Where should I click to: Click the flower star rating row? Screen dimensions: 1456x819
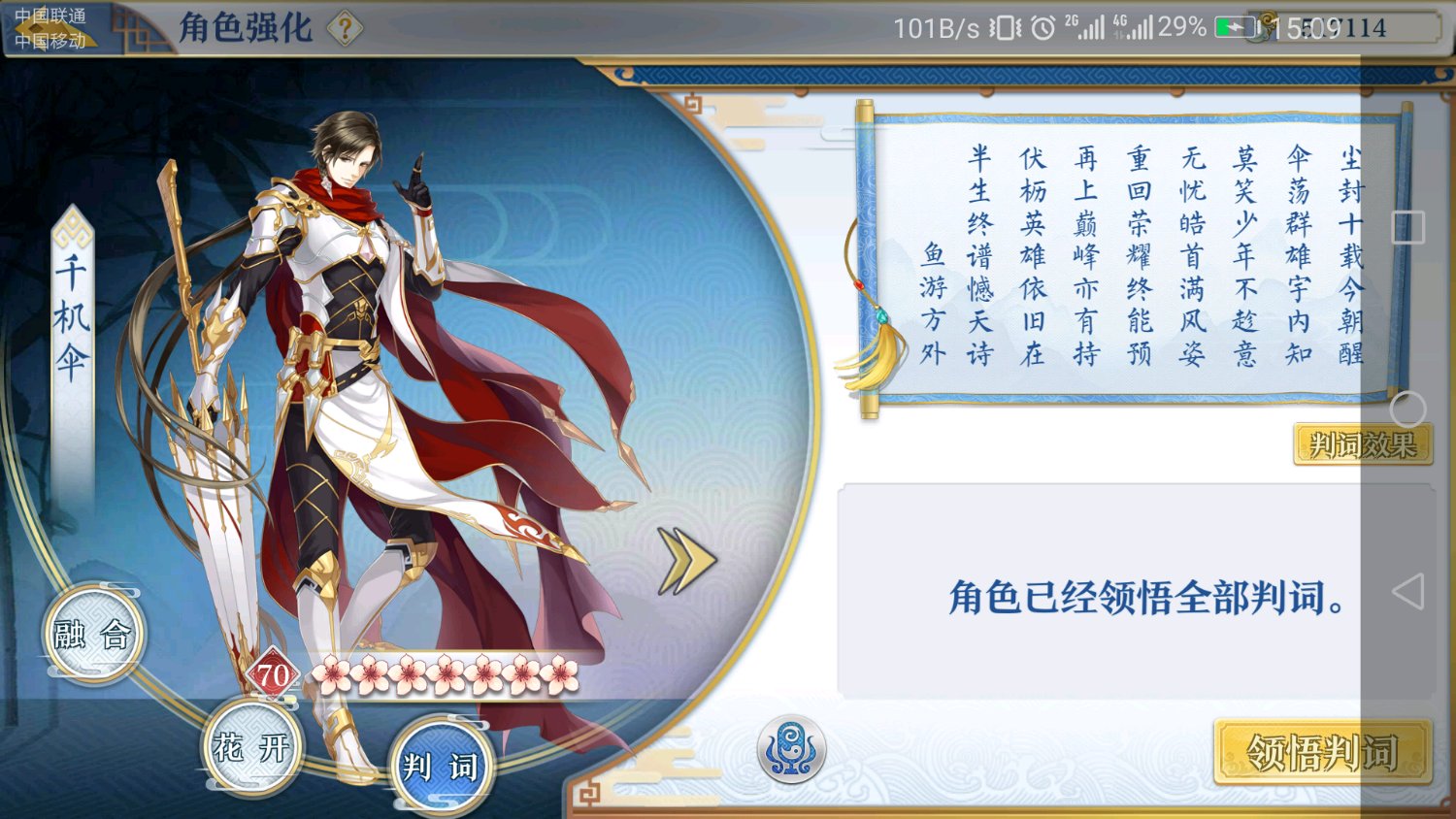click(446, 675)
